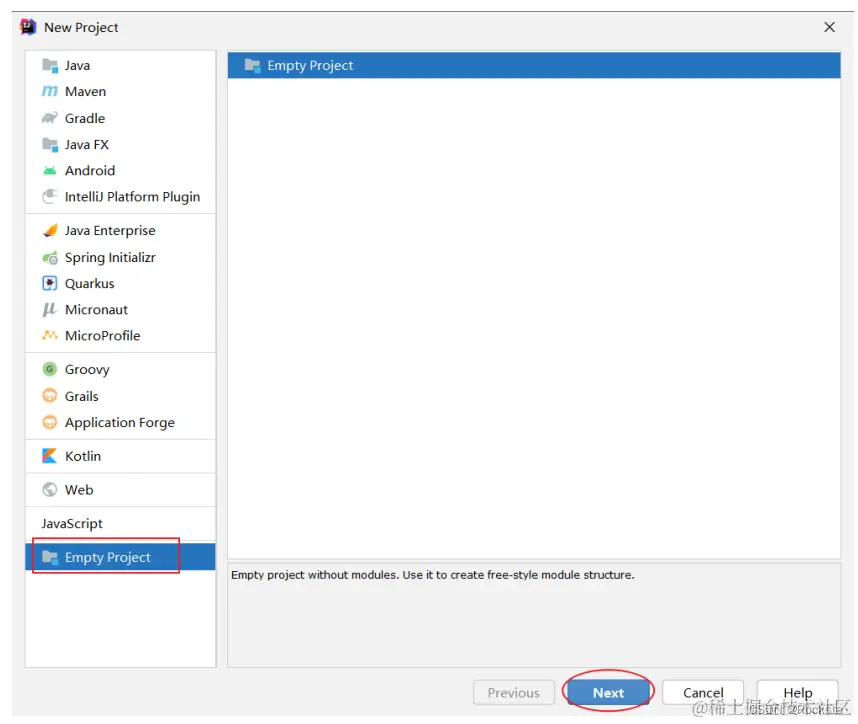Click the Java folder icon
Screen dimensions: 858x724
click(50, 66)
